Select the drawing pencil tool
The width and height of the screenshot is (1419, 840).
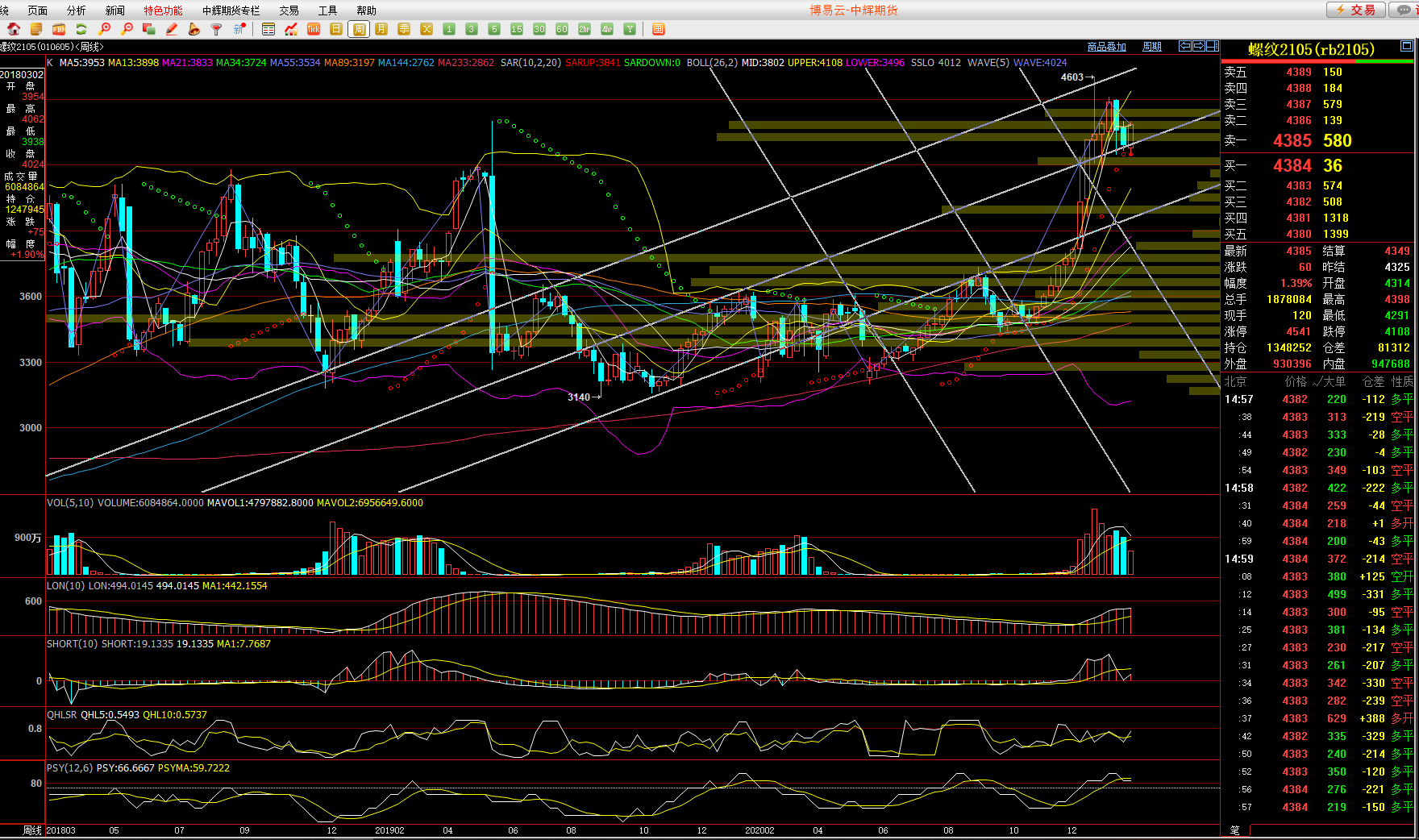[172, 29]
